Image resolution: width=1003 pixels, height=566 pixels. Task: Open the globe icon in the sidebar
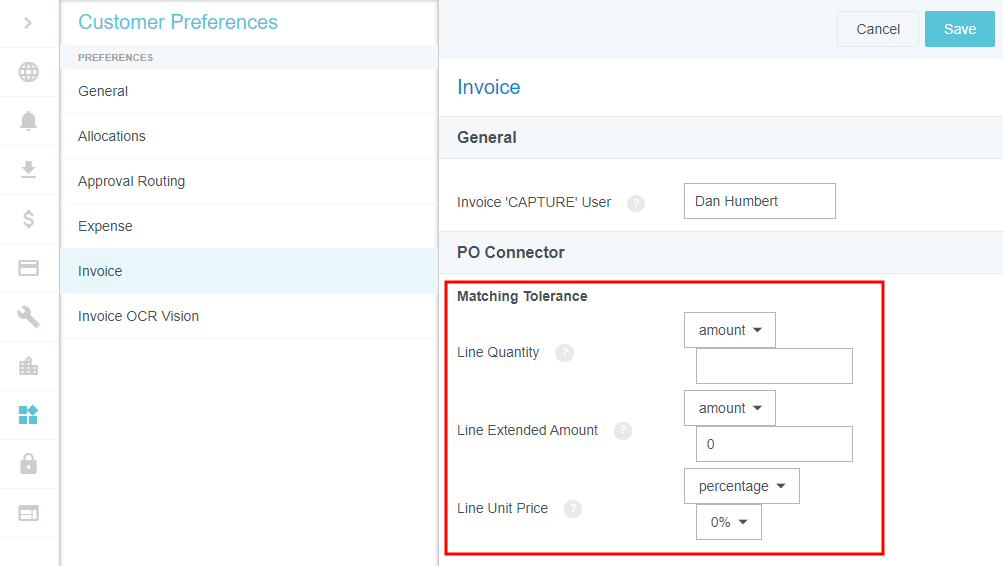28,72
